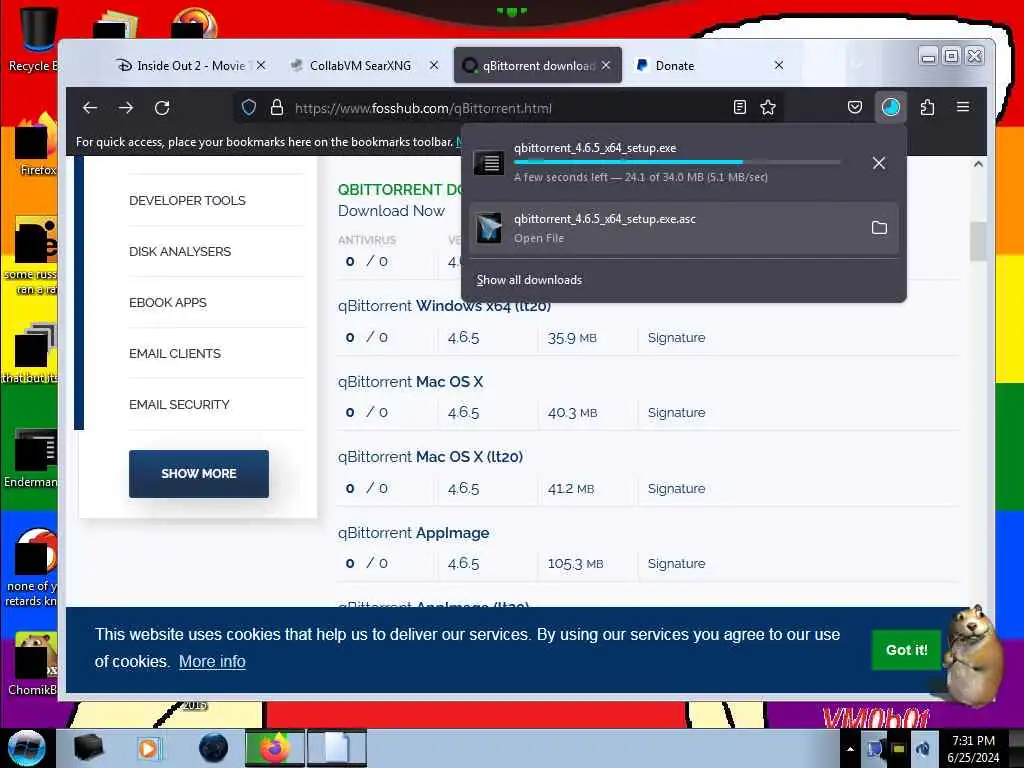Close the CollabVM SearXNG tab
This screenshot has height=768, width=1024.
tap(434, 65)
